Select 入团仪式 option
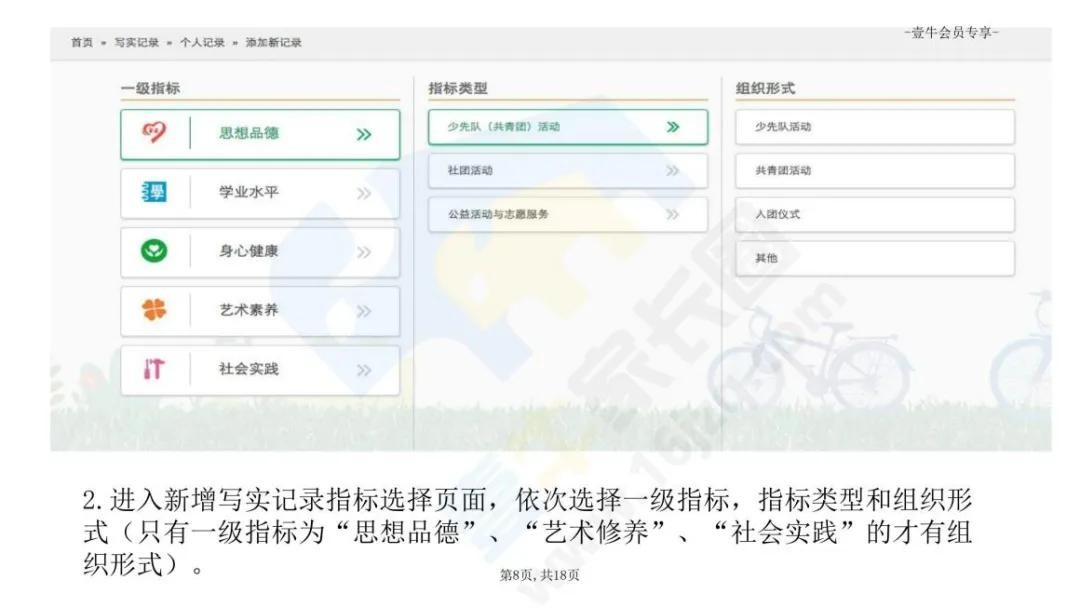Viewport: 1080px width, 607px height. [x=777, y=214]
